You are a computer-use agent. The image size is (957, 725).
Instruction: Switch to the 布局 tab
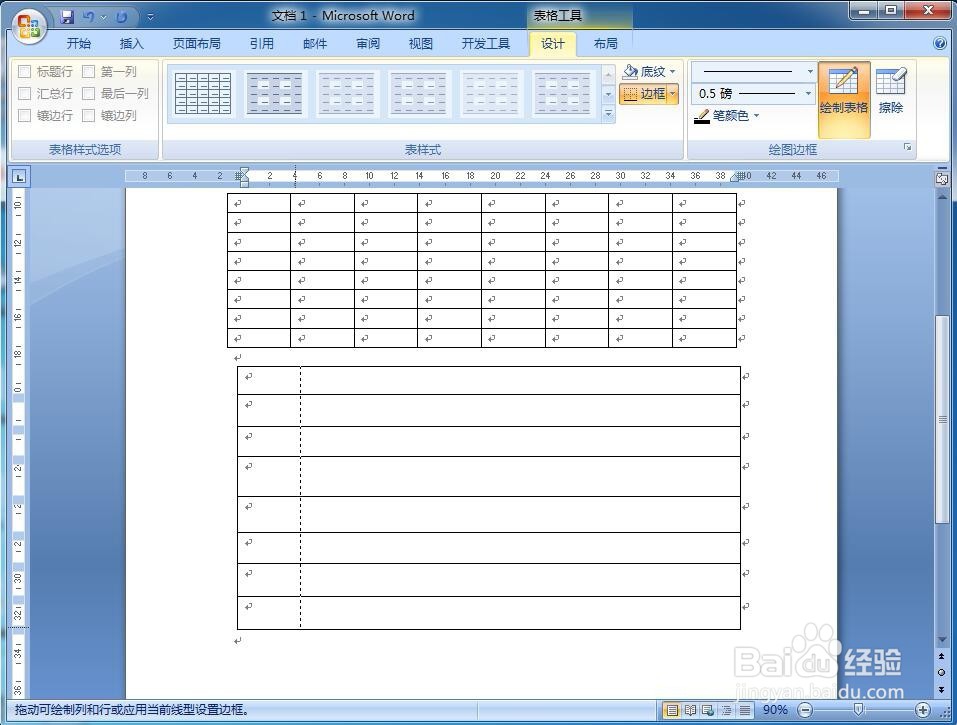click(x=606, y=43)
